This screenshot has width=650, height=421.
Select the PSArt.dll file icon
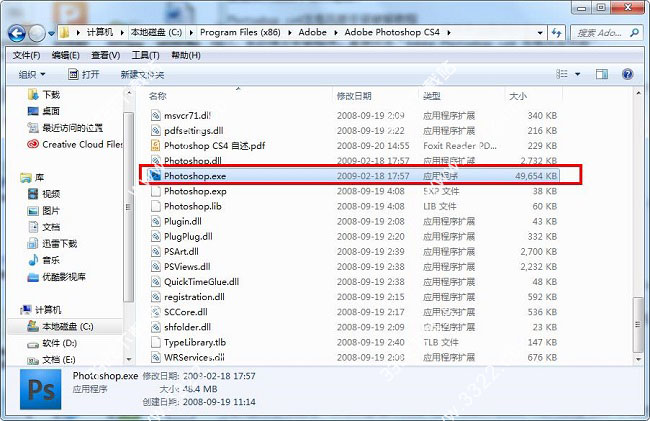155,252
